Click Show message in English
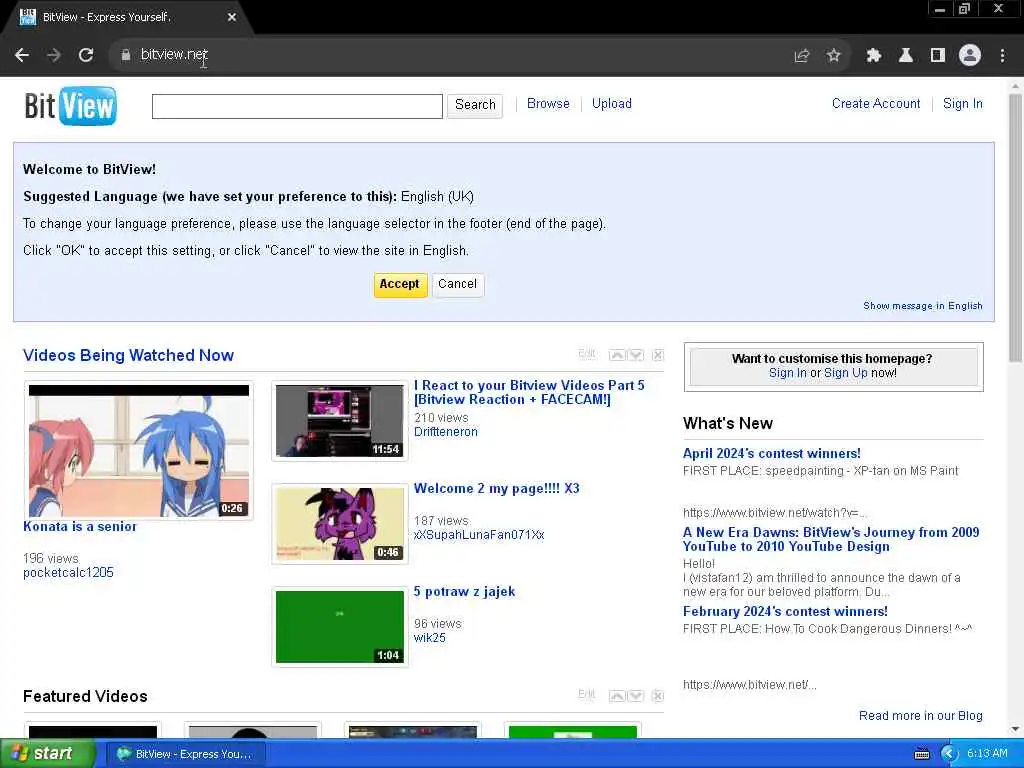 coord(923,306)
